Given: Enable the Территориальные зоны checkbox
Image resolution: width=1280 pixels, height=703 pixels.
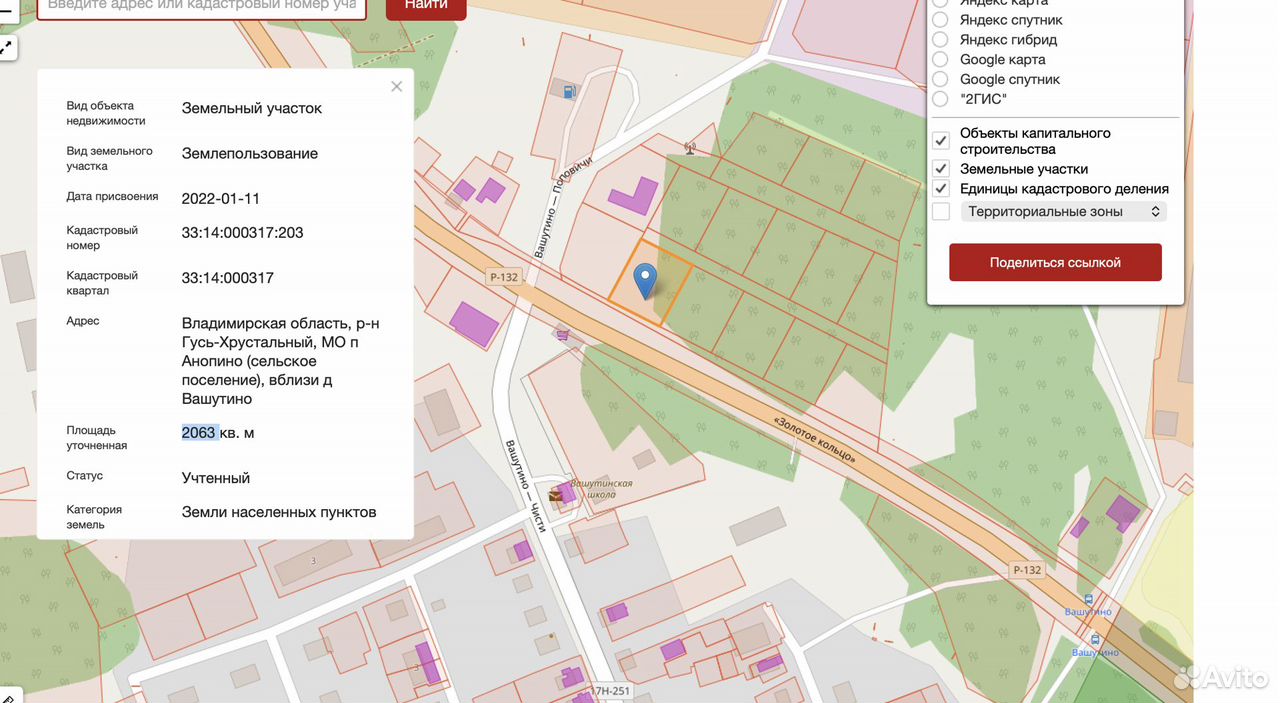Looking at the screenshot, I should pos(940,212).
